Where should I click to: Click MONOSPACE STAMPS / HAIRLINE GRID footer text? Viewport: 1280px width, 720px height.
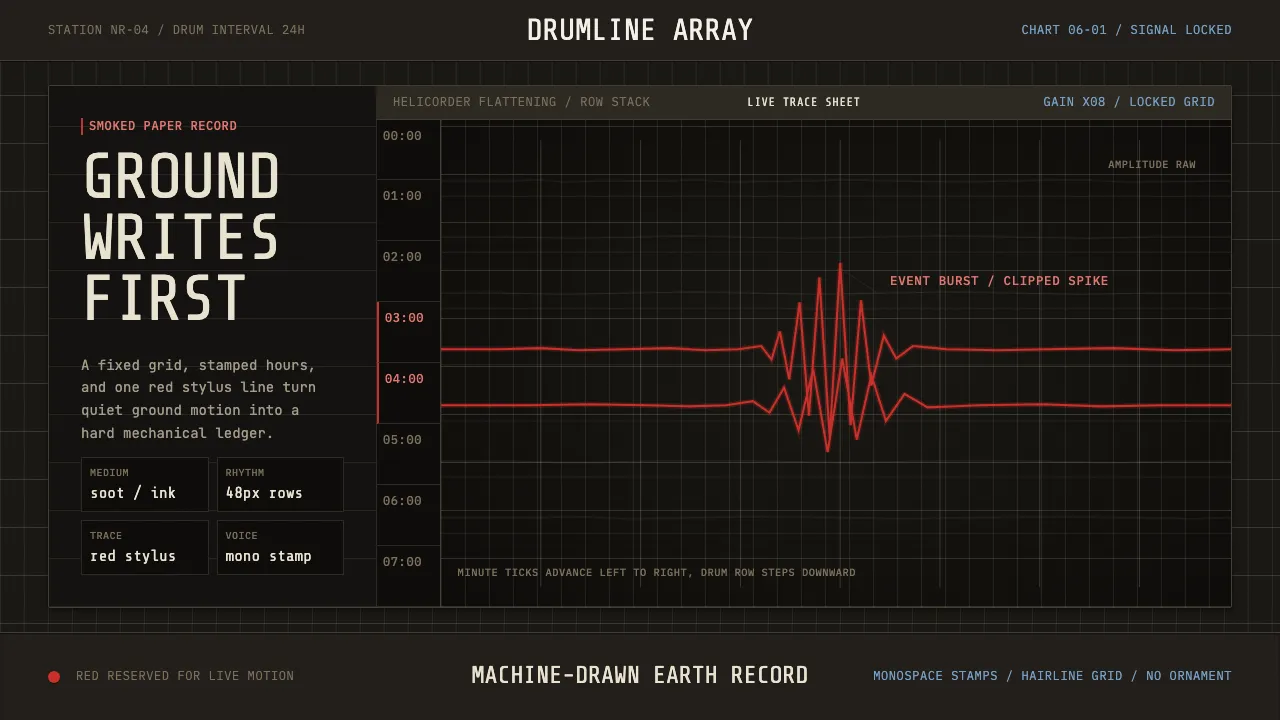point(1052,676)
